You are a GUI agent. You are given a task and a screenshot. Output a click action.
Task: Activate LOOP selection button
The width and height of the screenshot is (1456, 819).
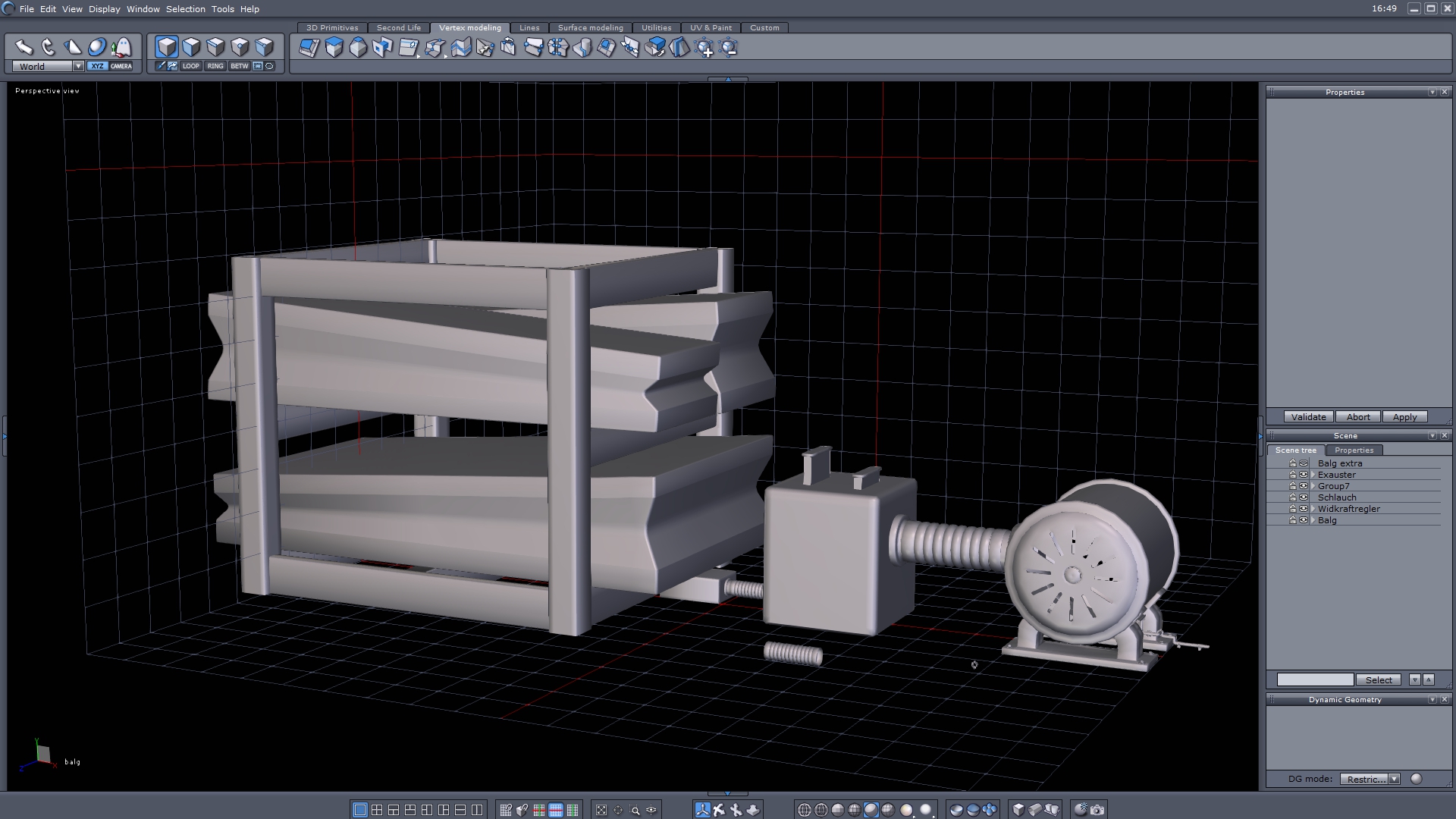click(190, 66)
